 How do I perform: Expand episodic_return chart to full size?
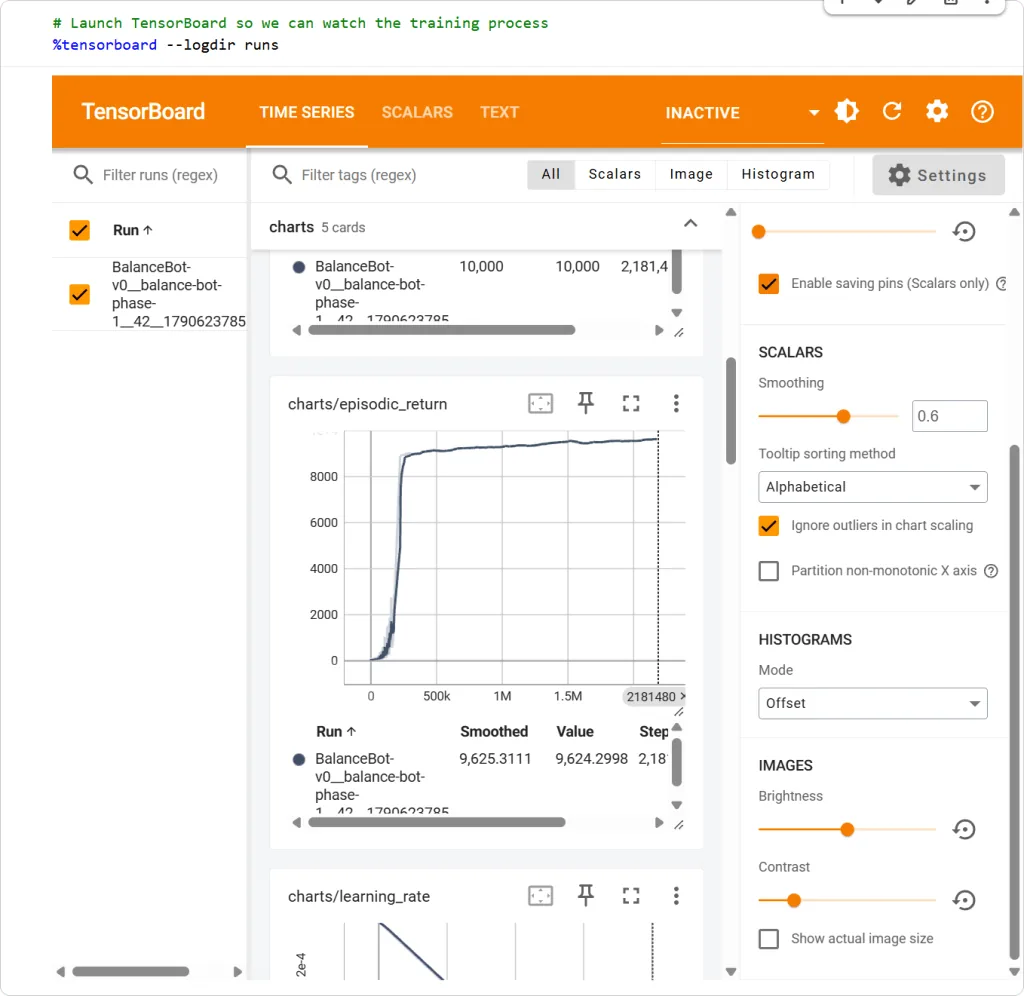point(631,404)
